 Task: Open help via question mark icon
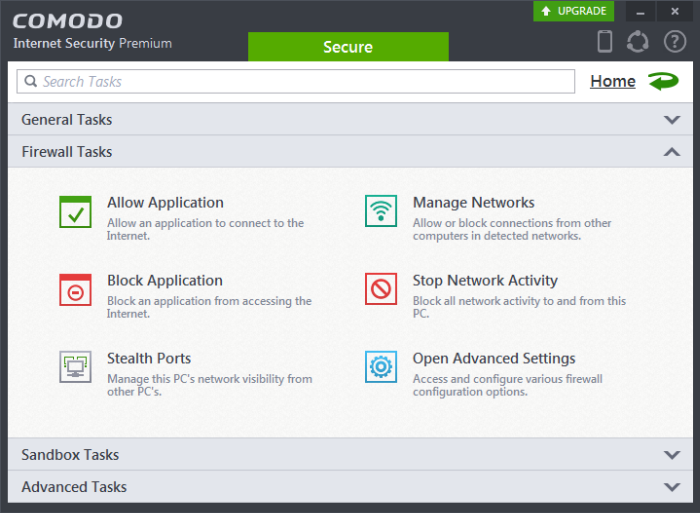coord(671,42)
